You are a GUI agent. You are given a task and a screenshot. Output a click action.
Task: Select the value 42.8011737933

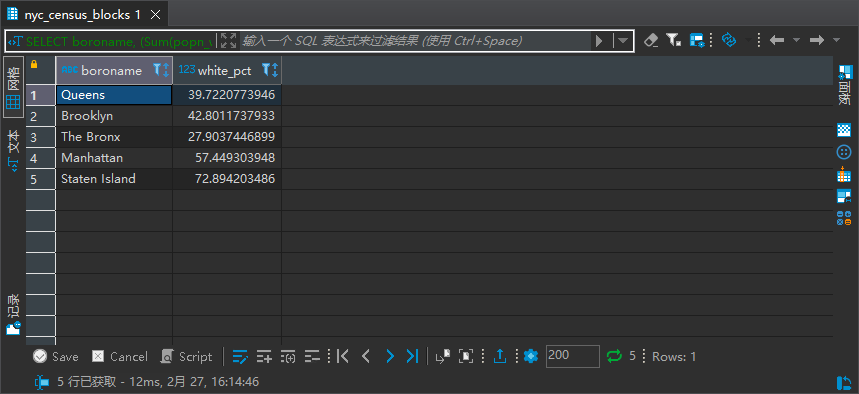coord(227,116)
